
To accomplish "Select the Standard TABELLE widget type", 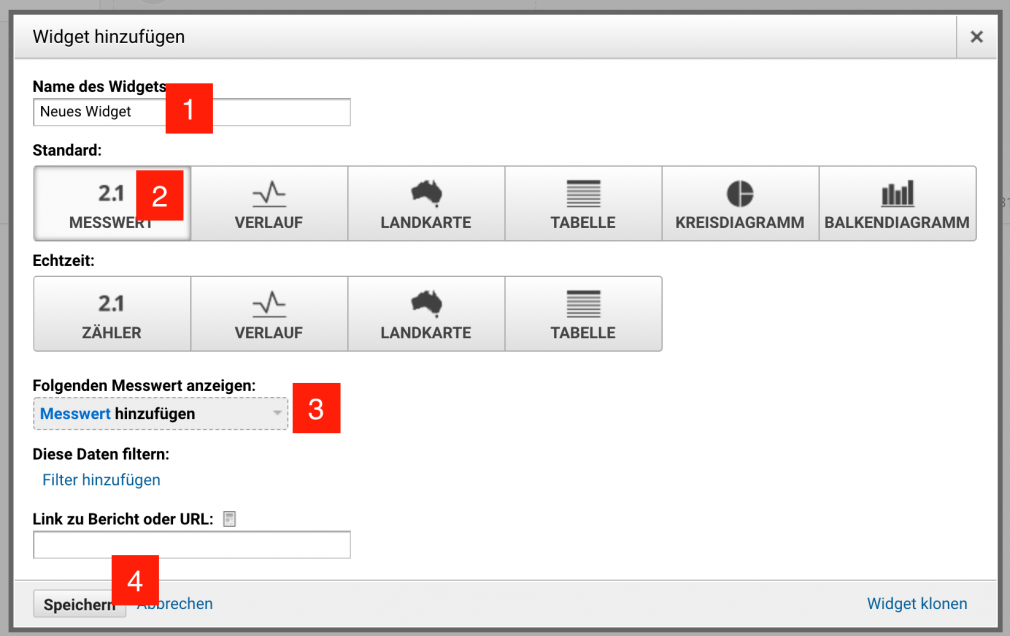I will 584,204.
